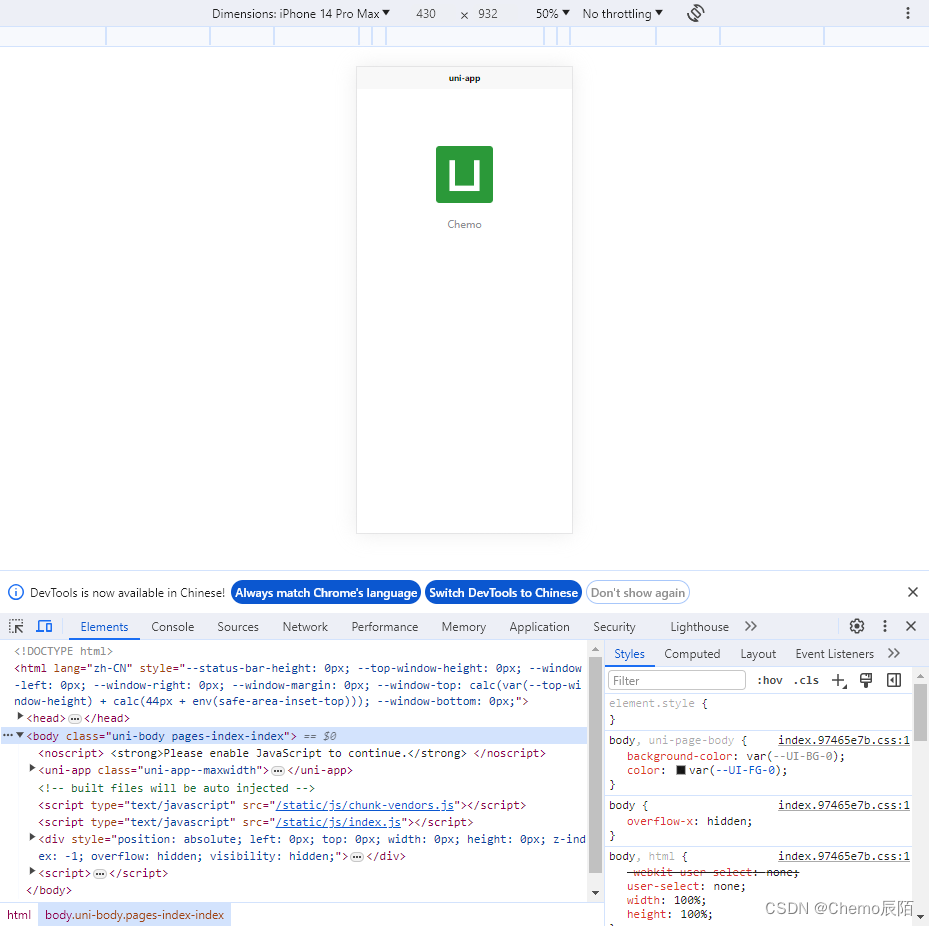Click the Filter input in Styles pane

676,679
